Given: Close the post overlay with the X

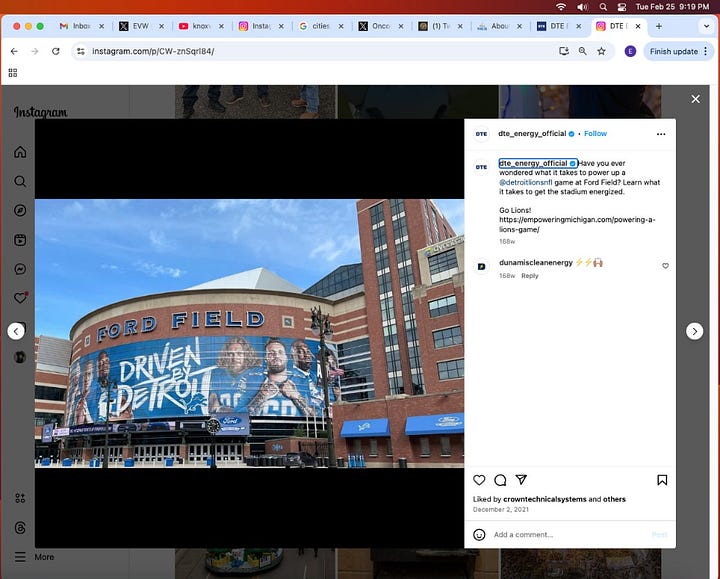Looking at the screenshot, I should pyautogui.click(x=696, y=99).
